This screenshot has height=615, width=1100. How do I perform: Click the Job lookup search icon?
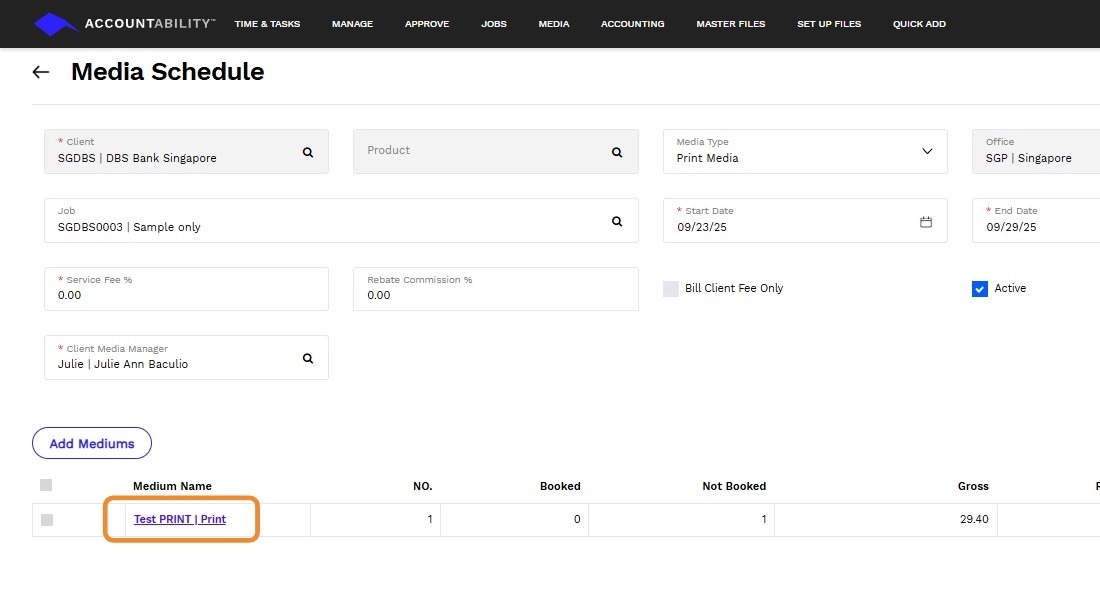point(617,221)
